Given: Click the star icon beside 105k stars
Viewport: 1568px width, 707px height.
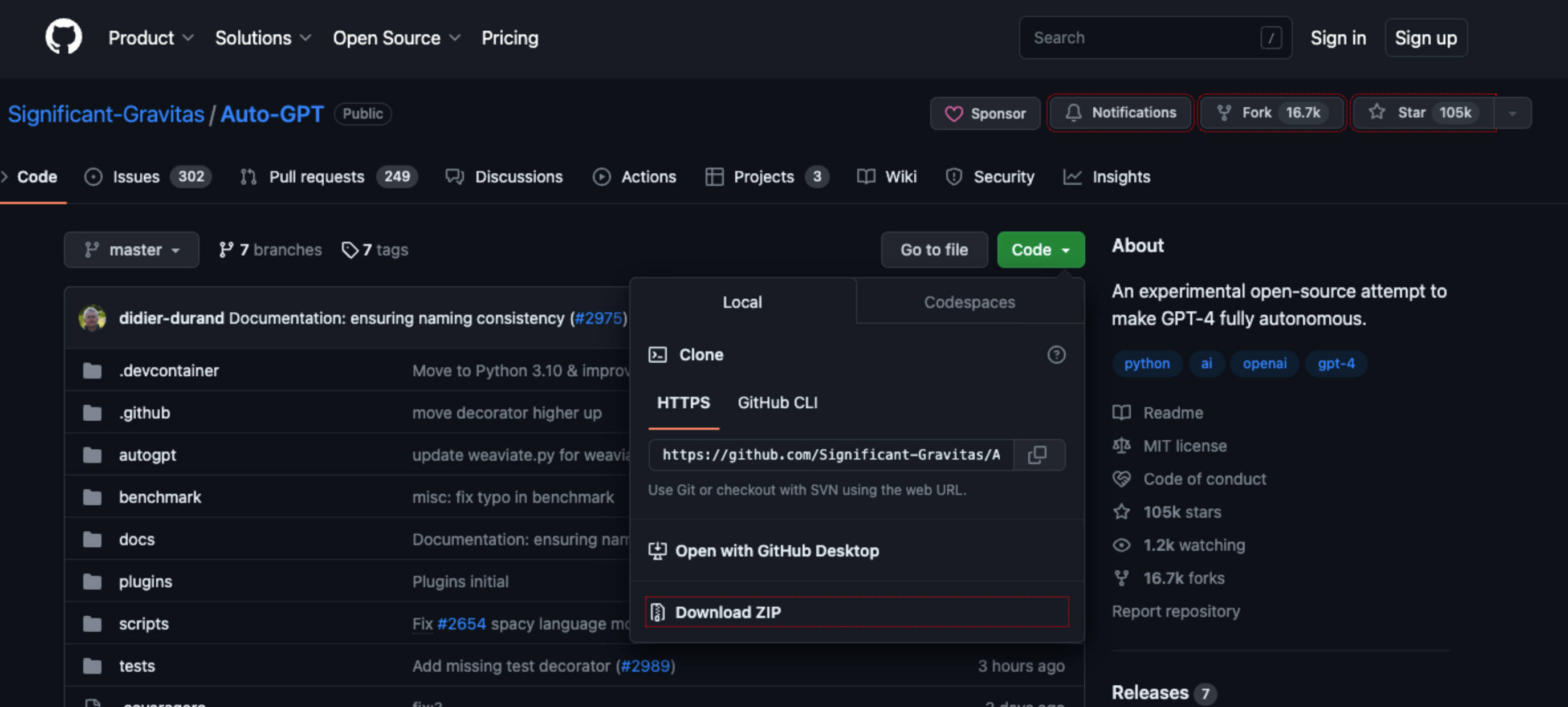Looking at the screenshot, I should pos(1121,511).
